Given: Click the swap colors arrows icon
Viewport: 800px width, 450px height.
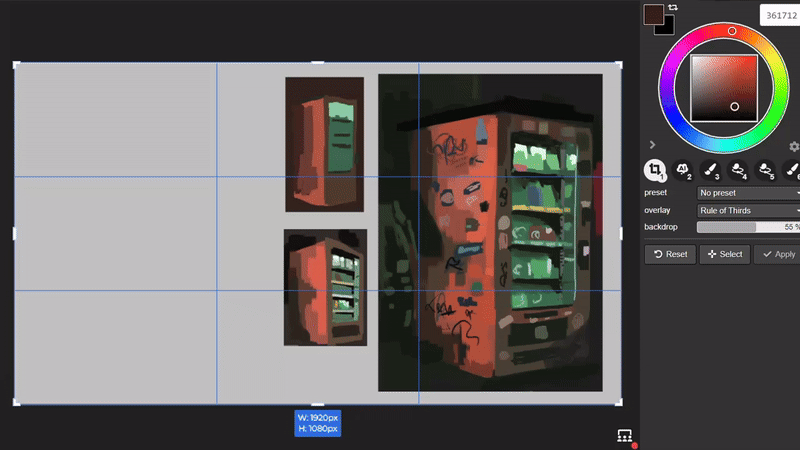Looking at the screenshot, I should point(673,8).
